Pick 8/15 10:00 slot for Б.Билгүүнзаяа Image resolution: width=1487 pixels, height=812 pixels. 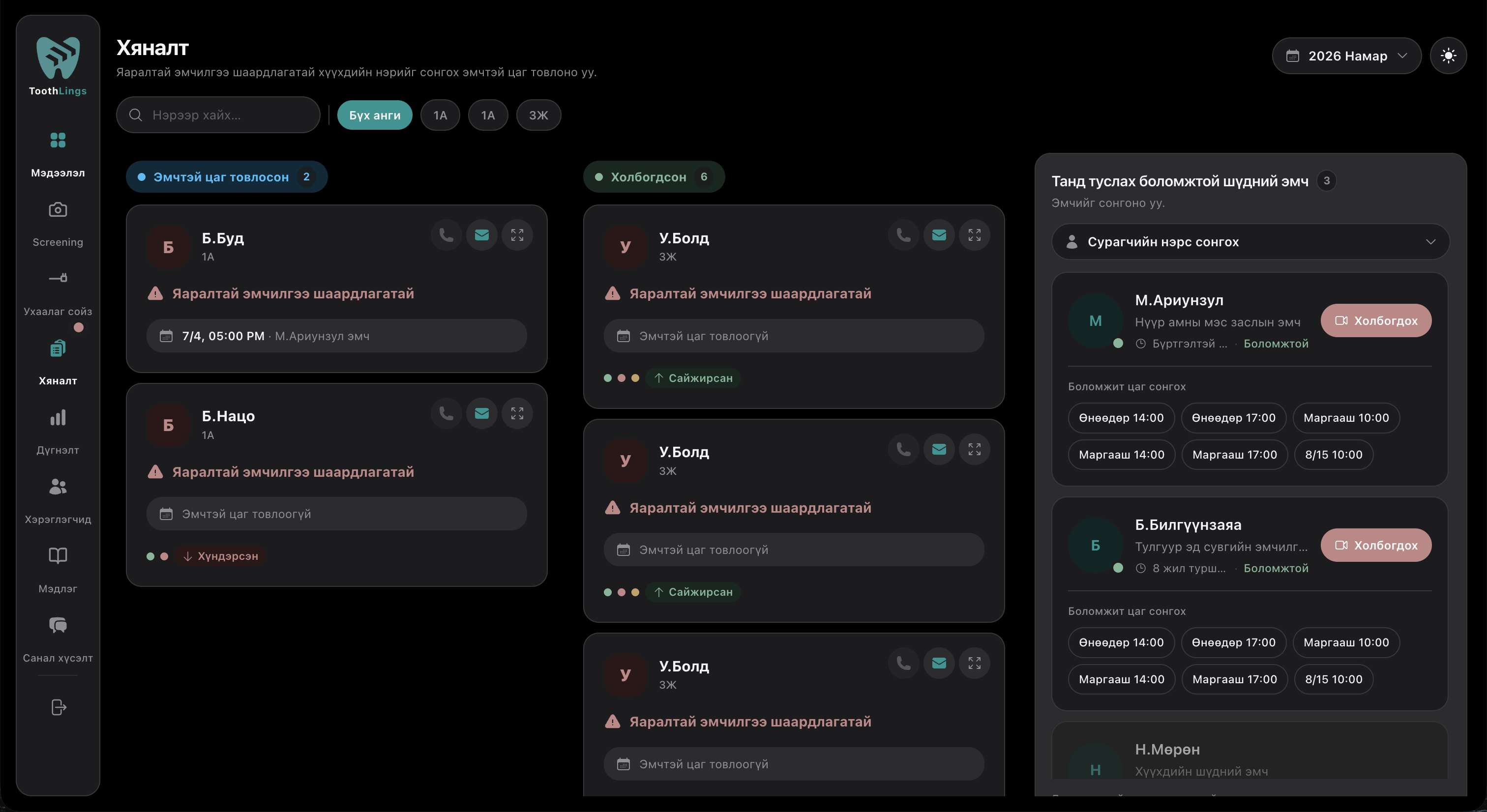(1334, 679)
